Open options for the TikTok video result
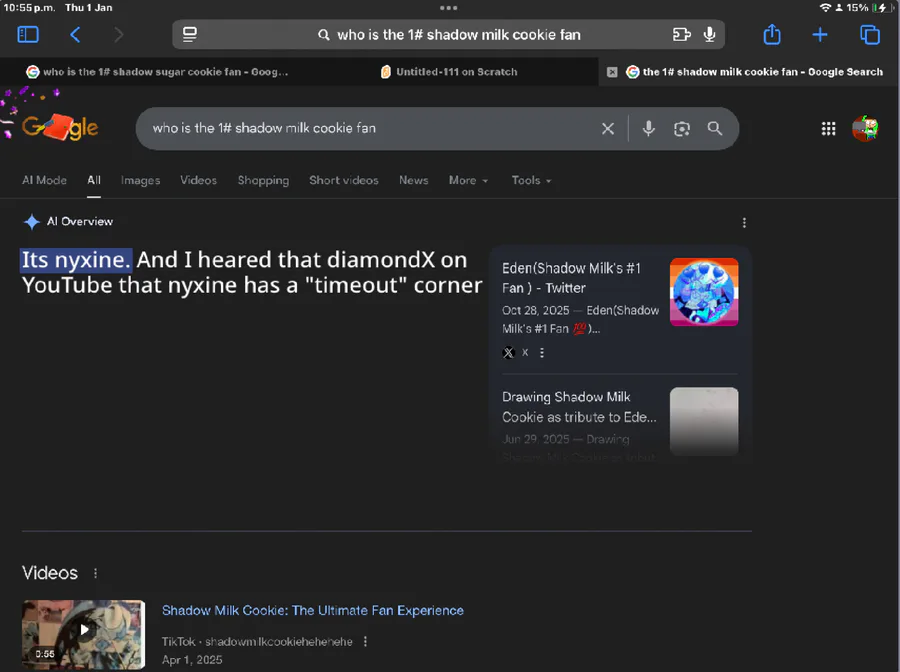 pyautogui.click(x=366, y=642)
